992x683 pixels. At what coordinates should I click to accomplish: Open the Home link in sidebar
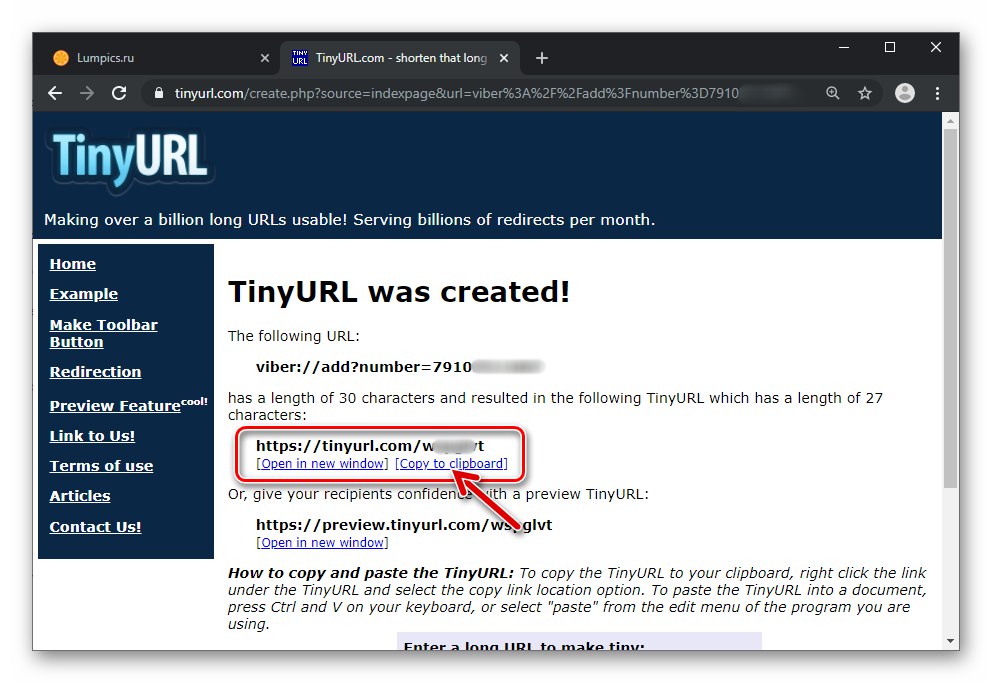click(73, 264)
